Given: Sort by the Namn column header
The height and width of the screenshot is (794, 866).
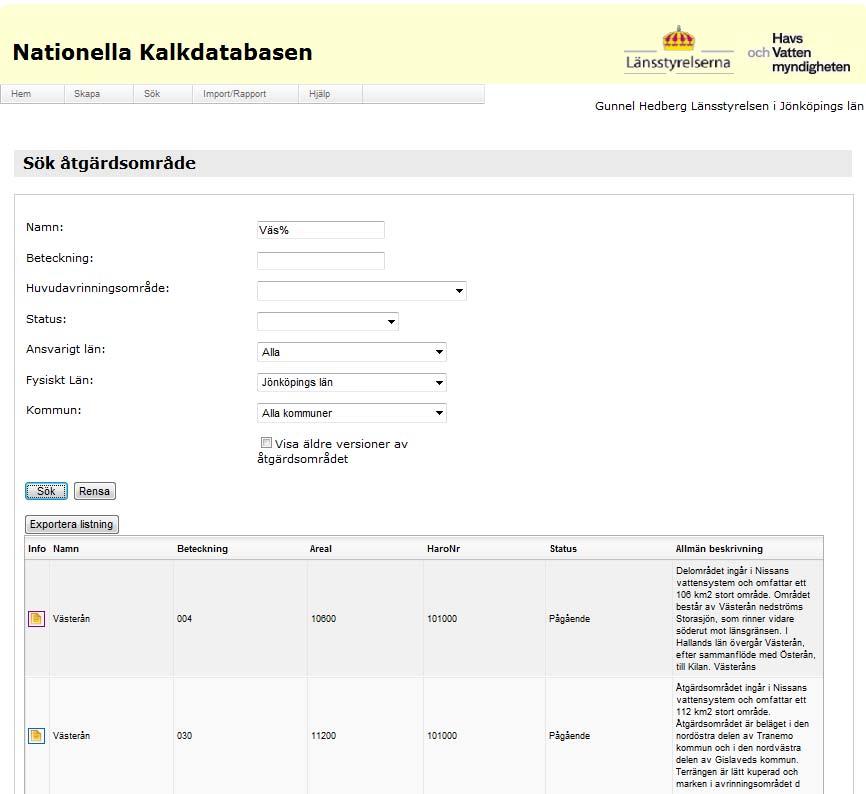Looking at the screenshot, I should coord(66,549).
